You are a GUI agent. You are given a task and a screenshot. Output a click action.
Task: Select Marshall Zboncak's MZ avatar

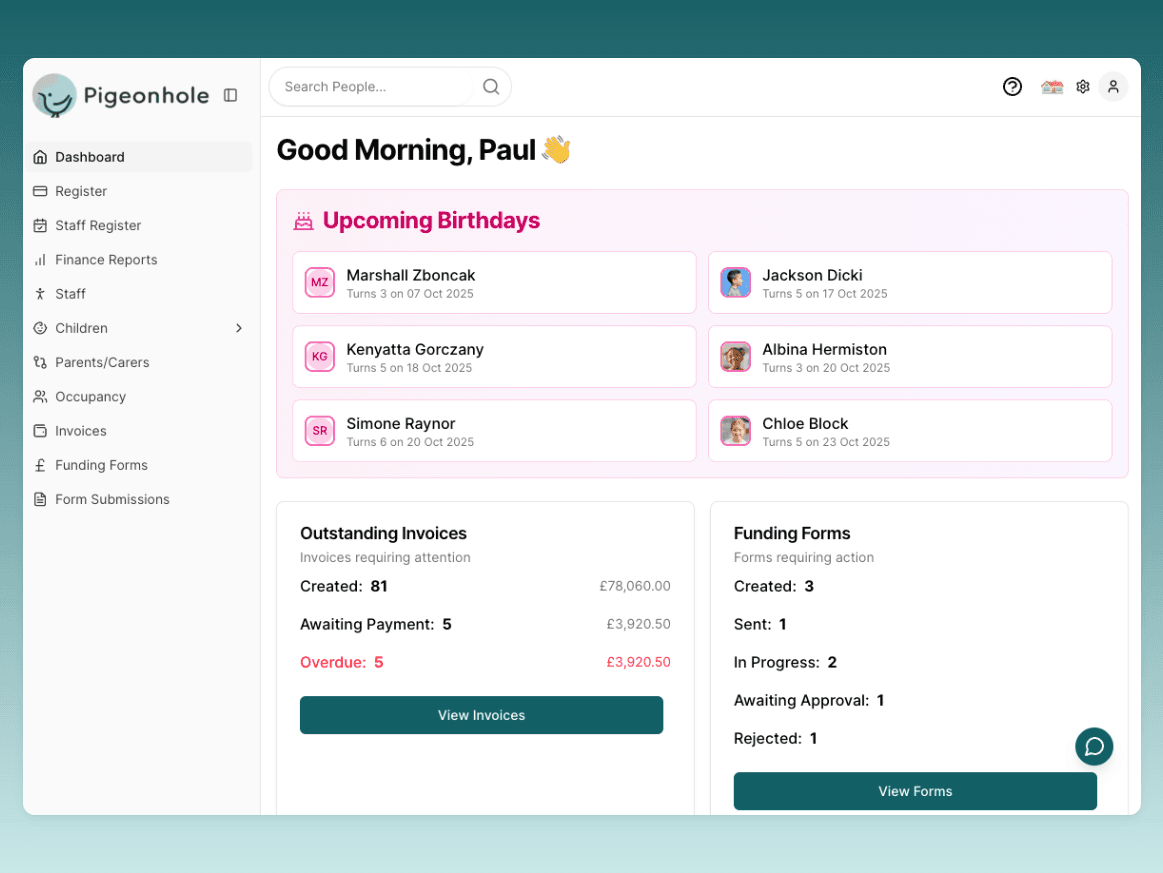point(319,282)
